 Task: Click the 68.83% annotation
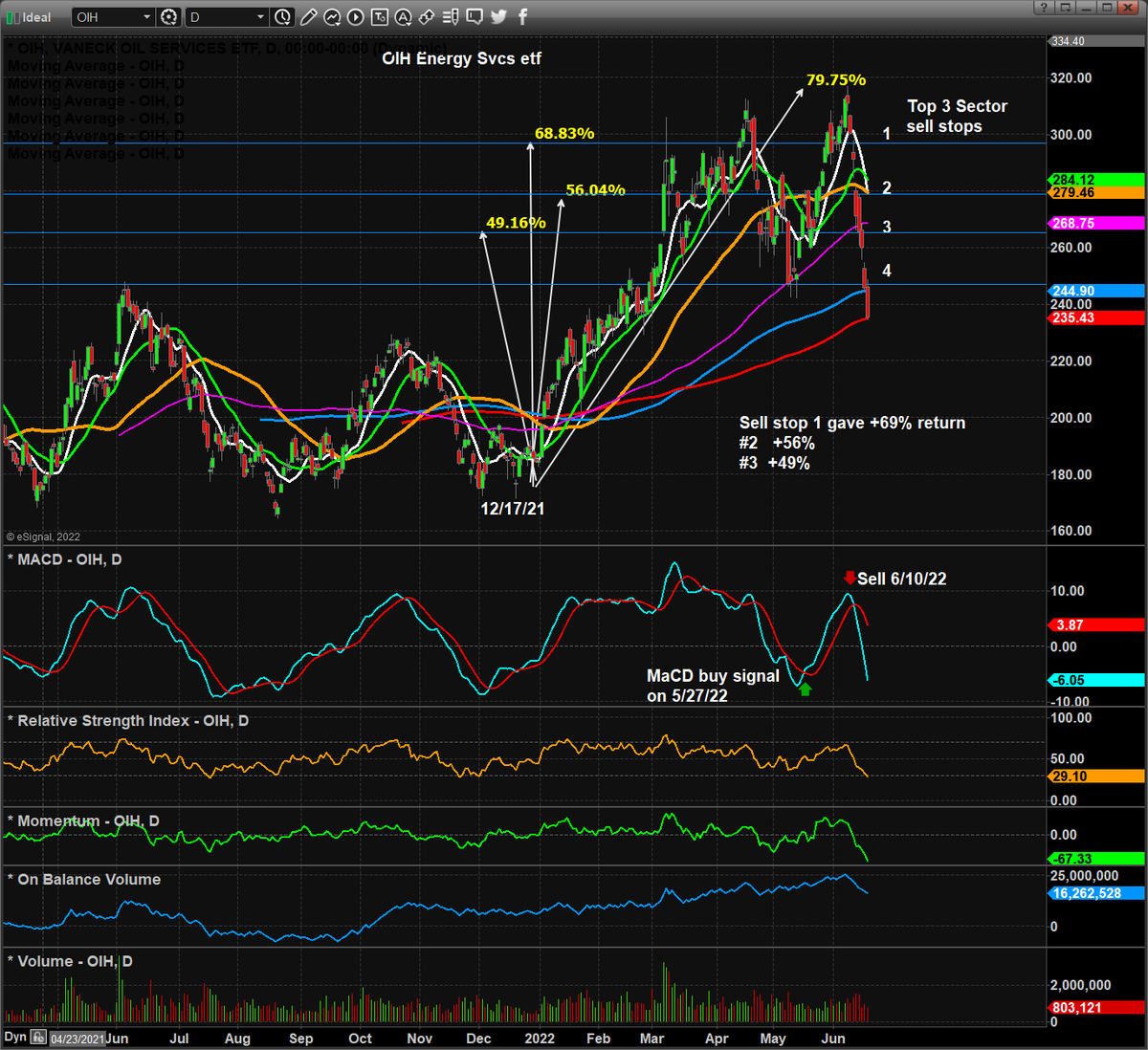click(x=564, y=133)
